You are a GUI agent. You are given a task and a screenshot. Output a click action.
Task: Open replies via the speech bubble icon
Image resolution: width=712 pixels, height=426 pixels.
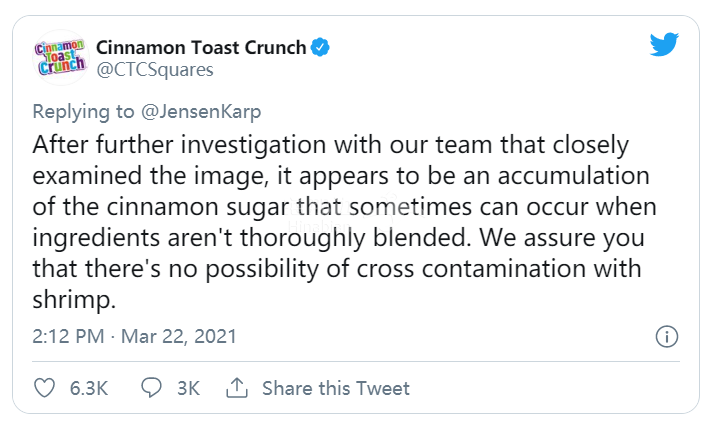[x=151, y=388]
